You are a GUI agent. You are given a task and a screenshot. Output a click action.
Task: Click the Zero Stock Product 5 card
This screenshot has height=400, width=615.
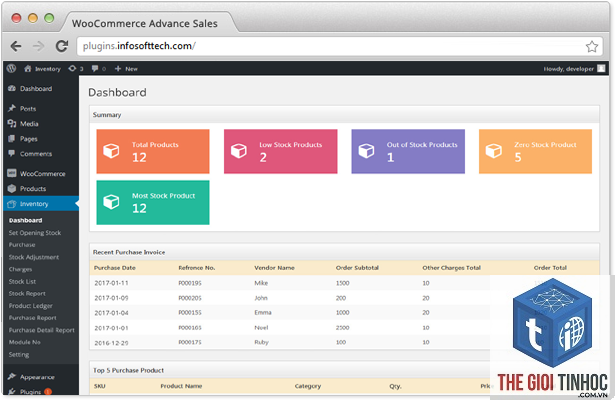[x=535, y=151]
